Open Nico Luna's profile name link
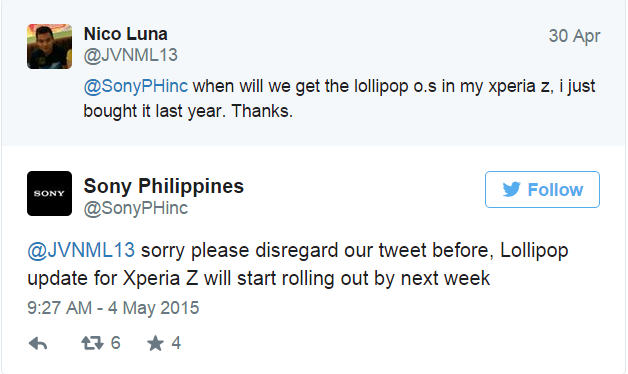 click(125, 34)
